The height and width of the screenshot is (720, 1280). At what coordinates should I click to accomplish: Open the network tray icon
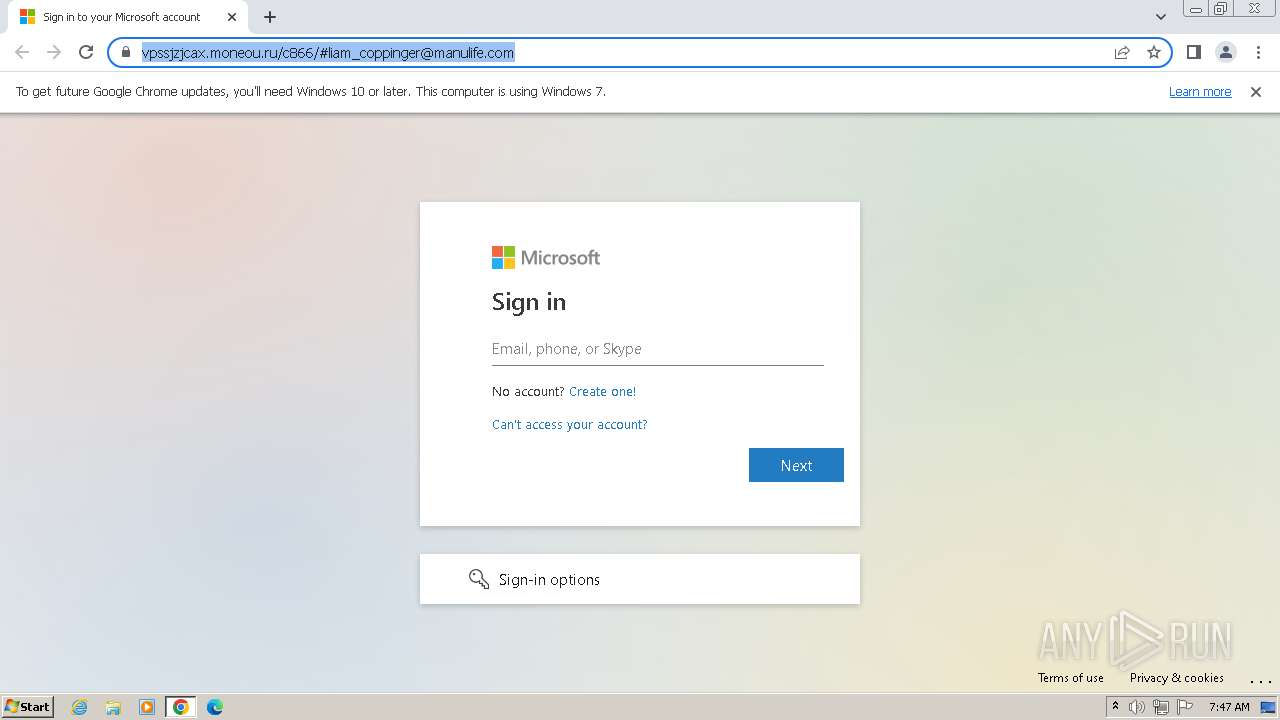(x=1161, y=707)
